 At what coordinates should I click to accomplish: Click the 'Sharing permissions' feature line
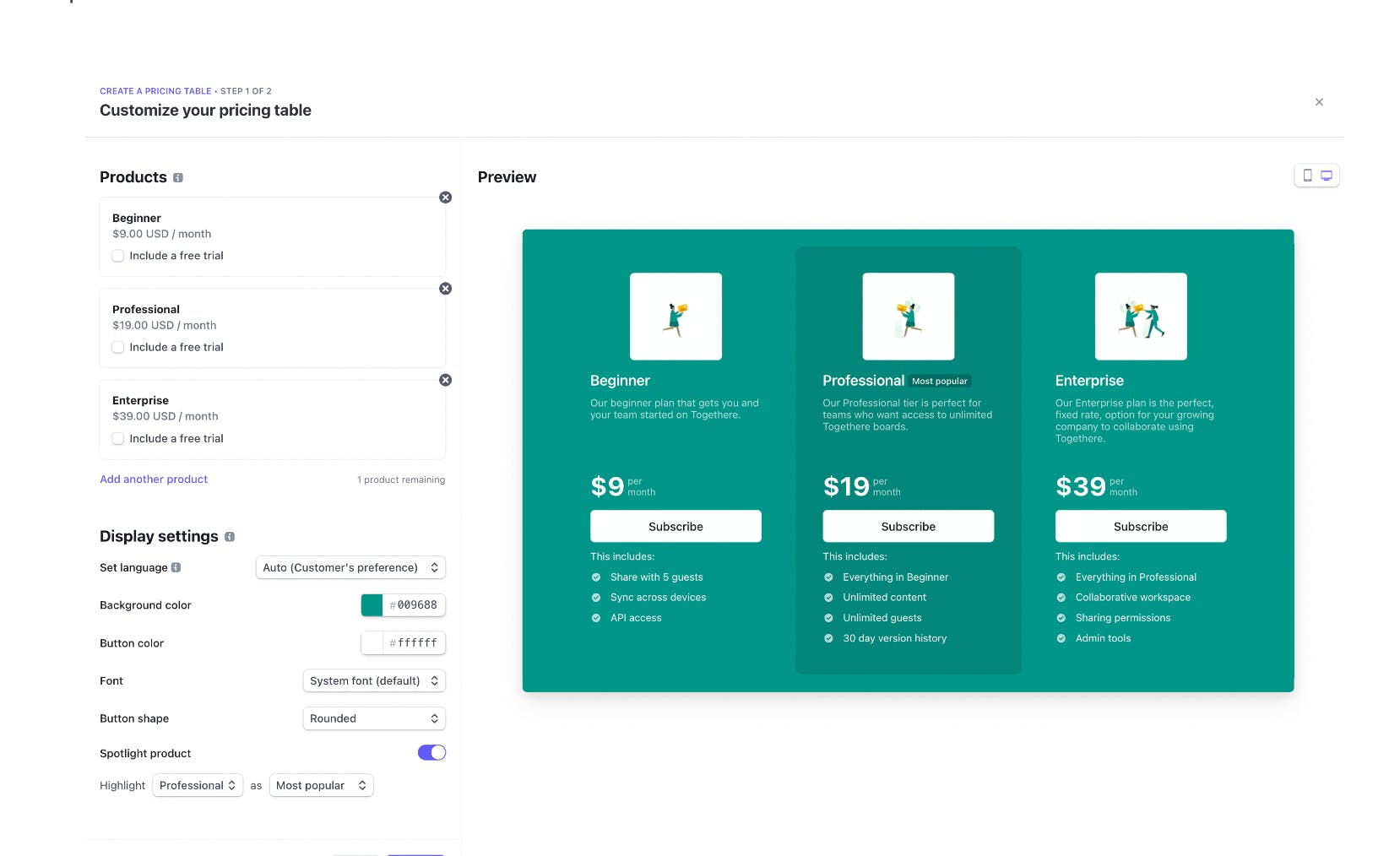click(x=1123, y=618)
